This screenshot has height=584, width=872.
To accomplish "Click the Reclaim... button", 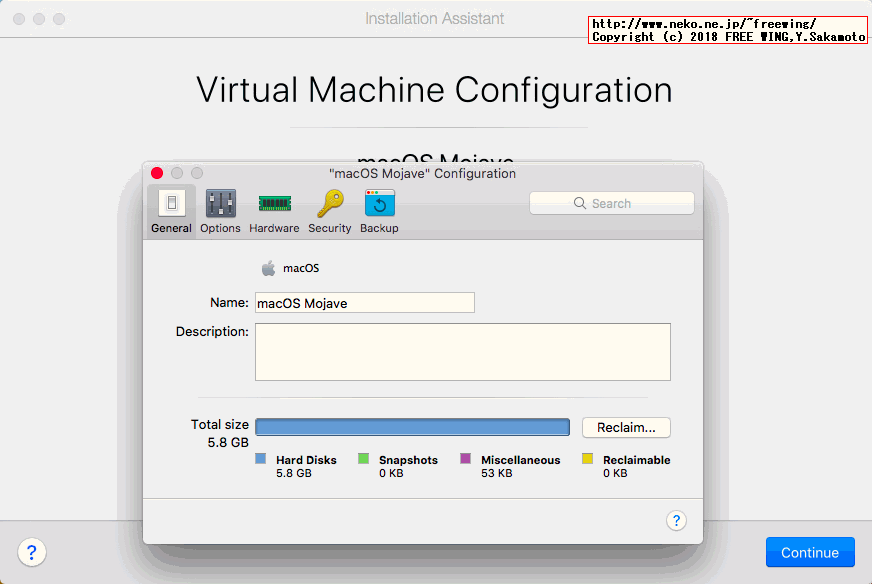I will tap(626, 428).
